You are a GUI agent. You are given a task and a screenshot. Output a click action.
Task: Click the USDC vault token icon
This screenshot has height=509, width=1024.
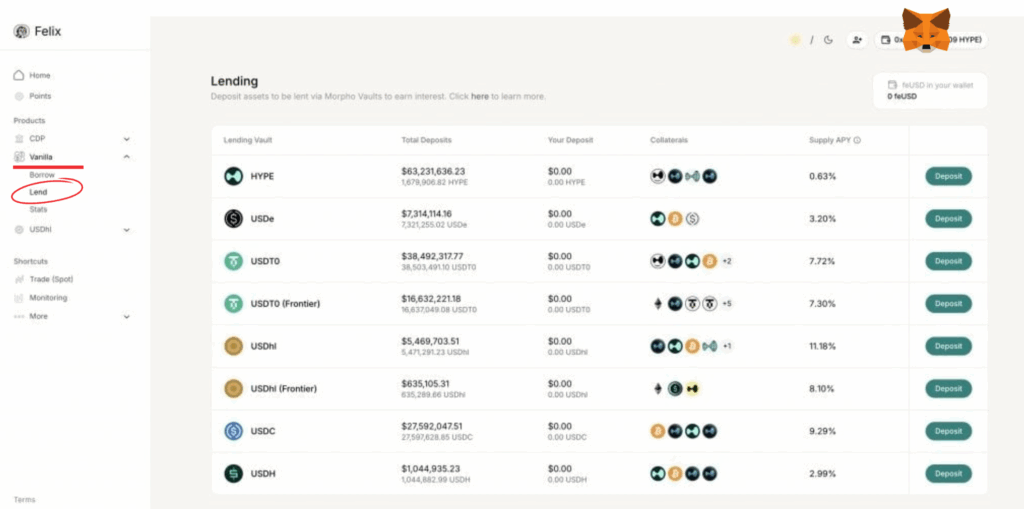click(233, 431)
